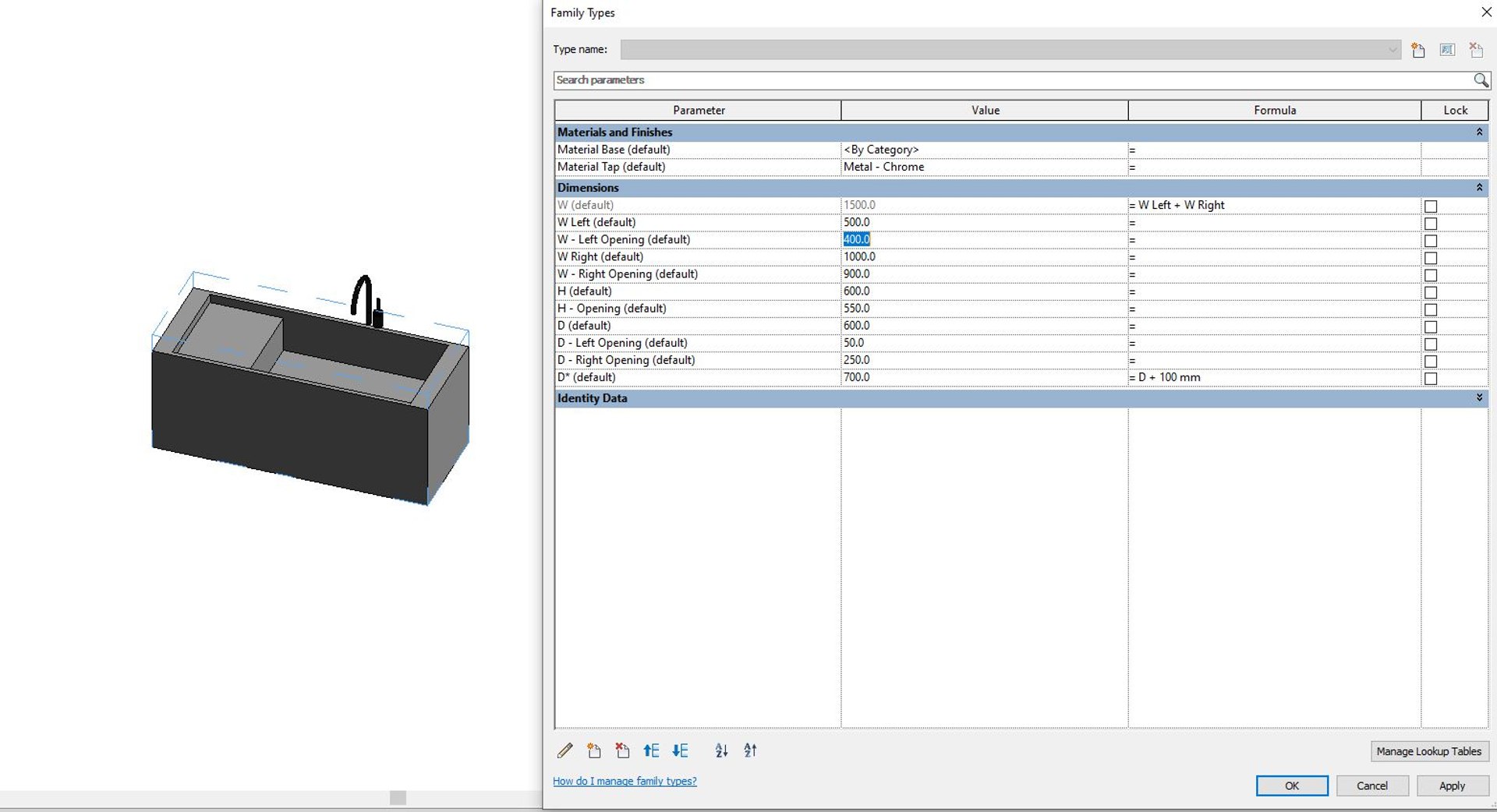
Task: Click the Parameter column header
Action: tap(699, 111)
